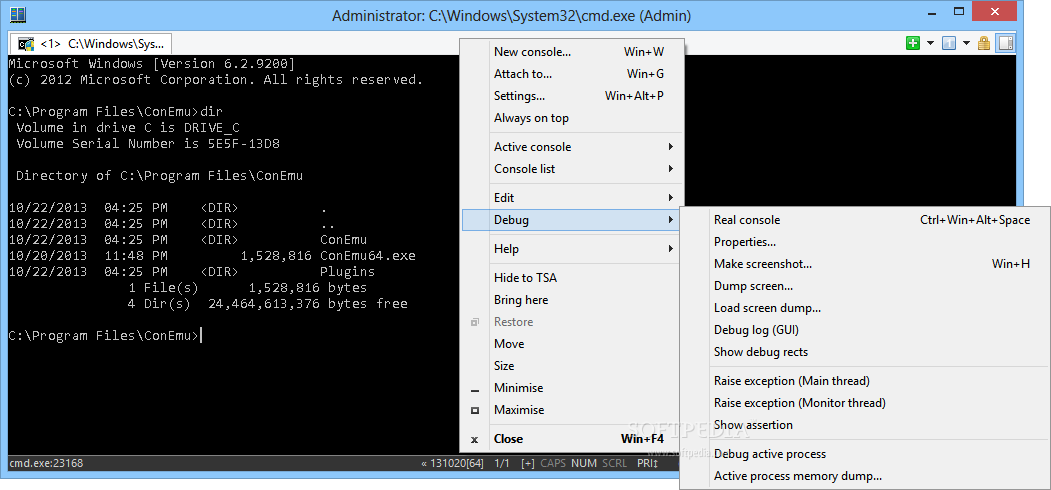Click the Plugins directory entry in the listing
1051x490 pixels.
coord(347,271)
